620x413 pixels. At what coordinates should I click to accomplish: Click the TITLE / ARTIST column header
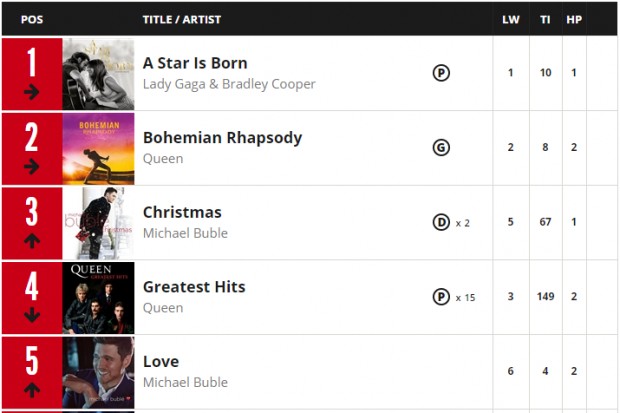coord(182,19)
